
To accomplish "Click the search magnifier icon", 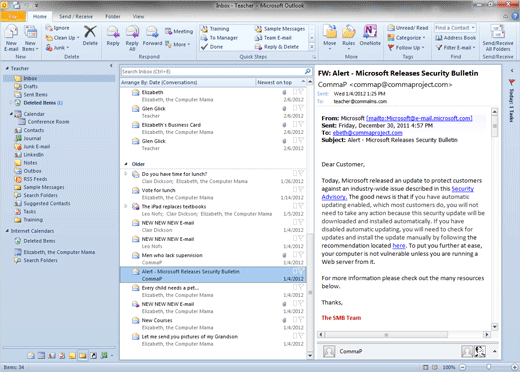I will click(x=308, y=71).
